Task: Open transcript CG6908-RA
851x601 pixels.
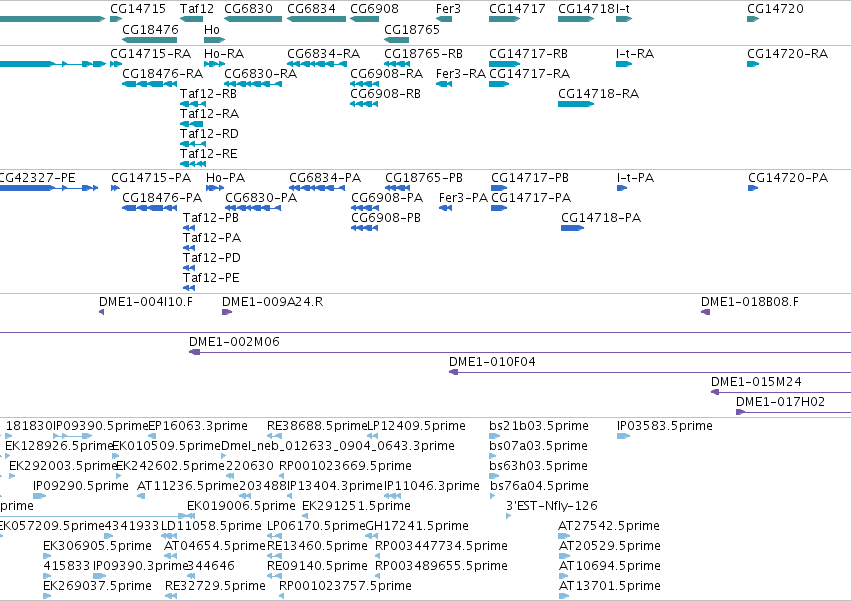Action: tap(386, 74)
